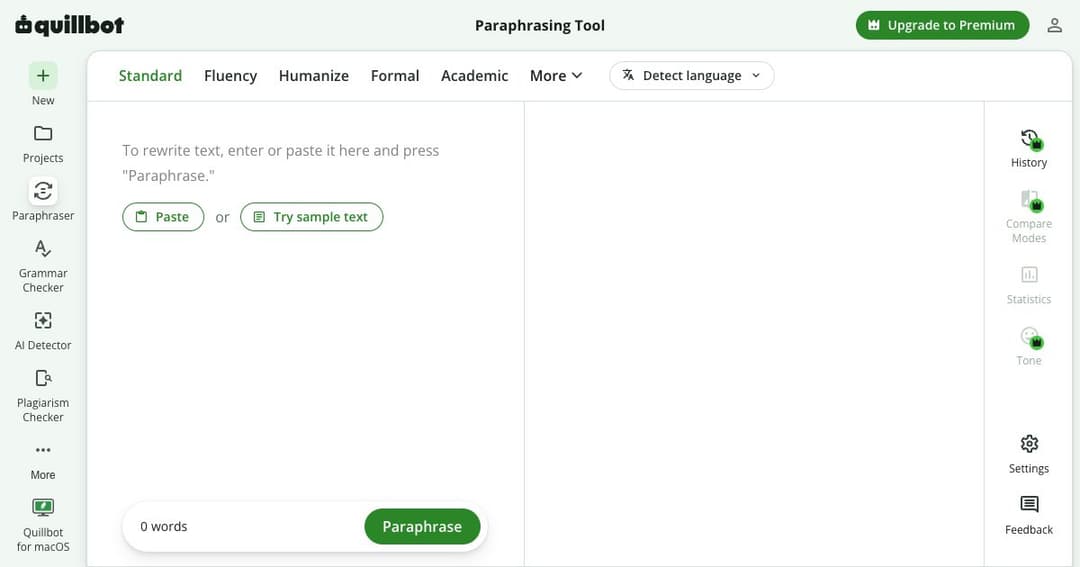This screenshot has width=1080, height=567.
Task: Open paraphrase History panel
Action: (1029, 148)
